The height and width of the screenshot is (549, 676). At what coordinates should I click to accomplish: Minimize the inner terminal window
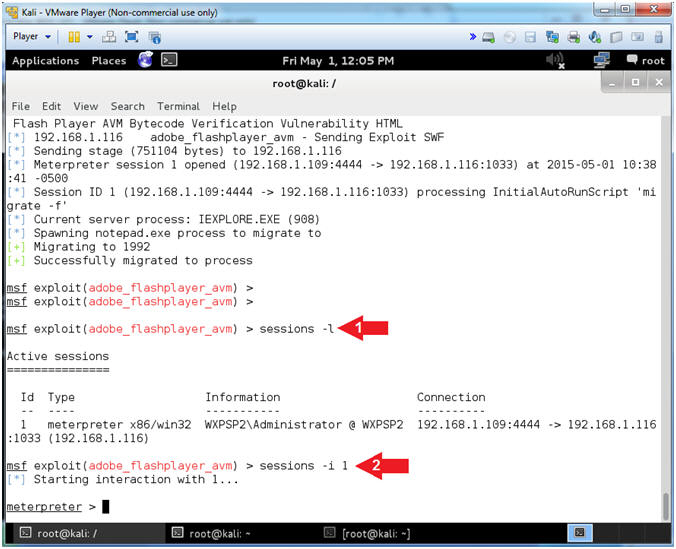pyautogui.click(x=612, y=82)
